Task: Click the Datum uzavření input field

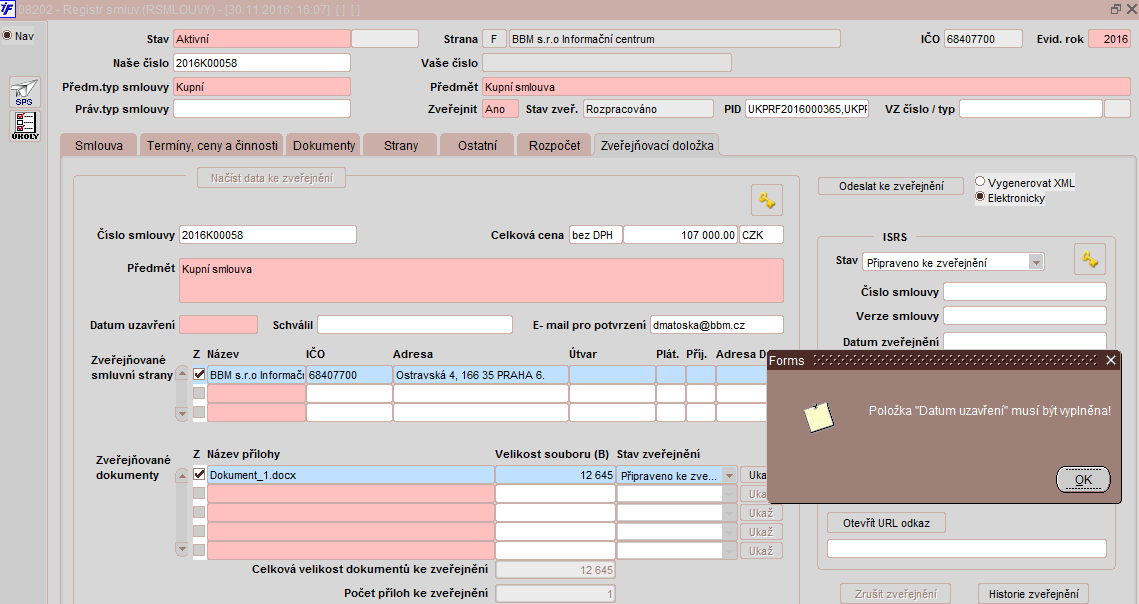Action: coord(218,325)
